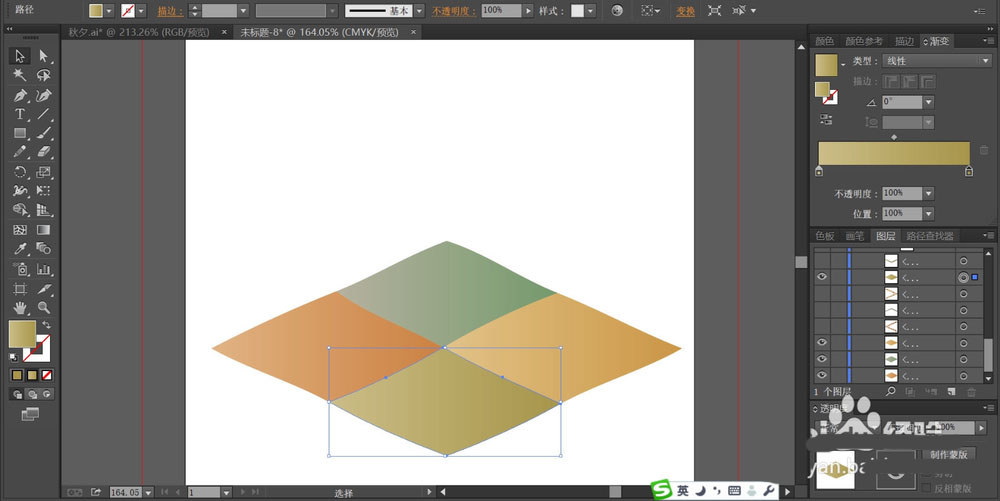This screenshot has width=1000, height=501.
Task: Select the Lasso tool
Action: [43, 75]
